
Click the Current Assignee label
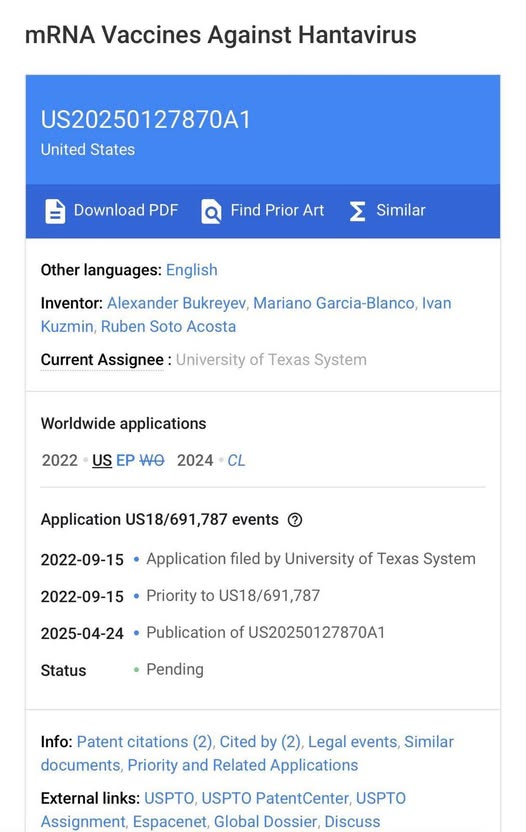pos(102,360)
